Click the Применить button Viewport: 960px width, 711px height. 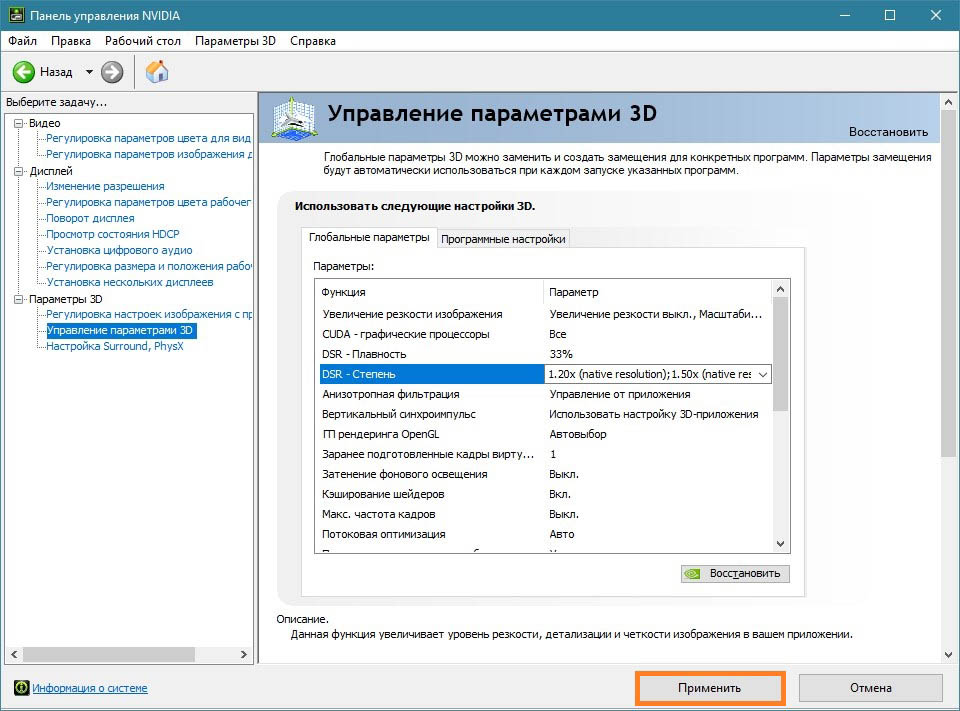[x=710, y=688]
